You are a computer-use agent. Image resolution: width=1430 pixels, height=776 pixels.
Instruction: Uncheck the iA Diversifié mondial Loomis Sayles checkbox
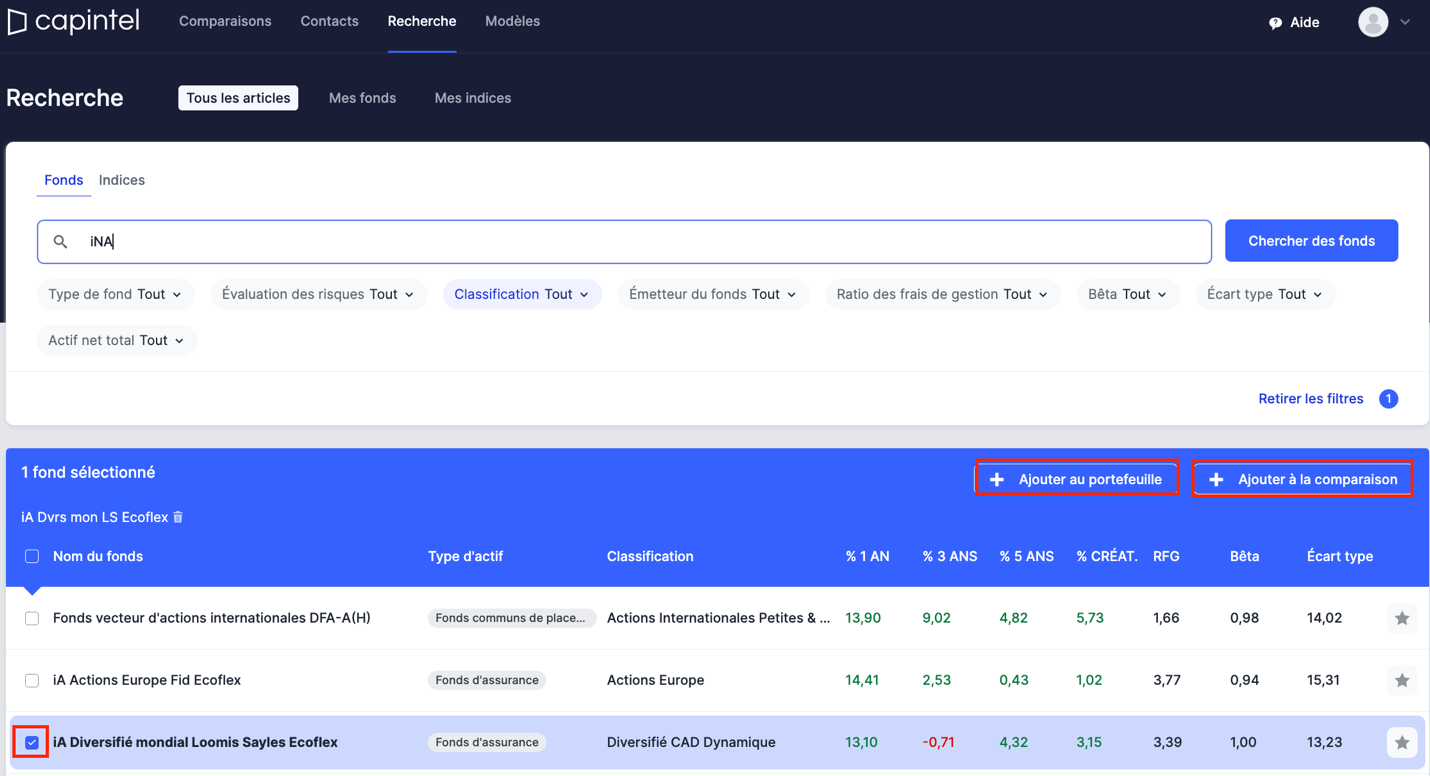pyautogui.click(x=32, y=743)
